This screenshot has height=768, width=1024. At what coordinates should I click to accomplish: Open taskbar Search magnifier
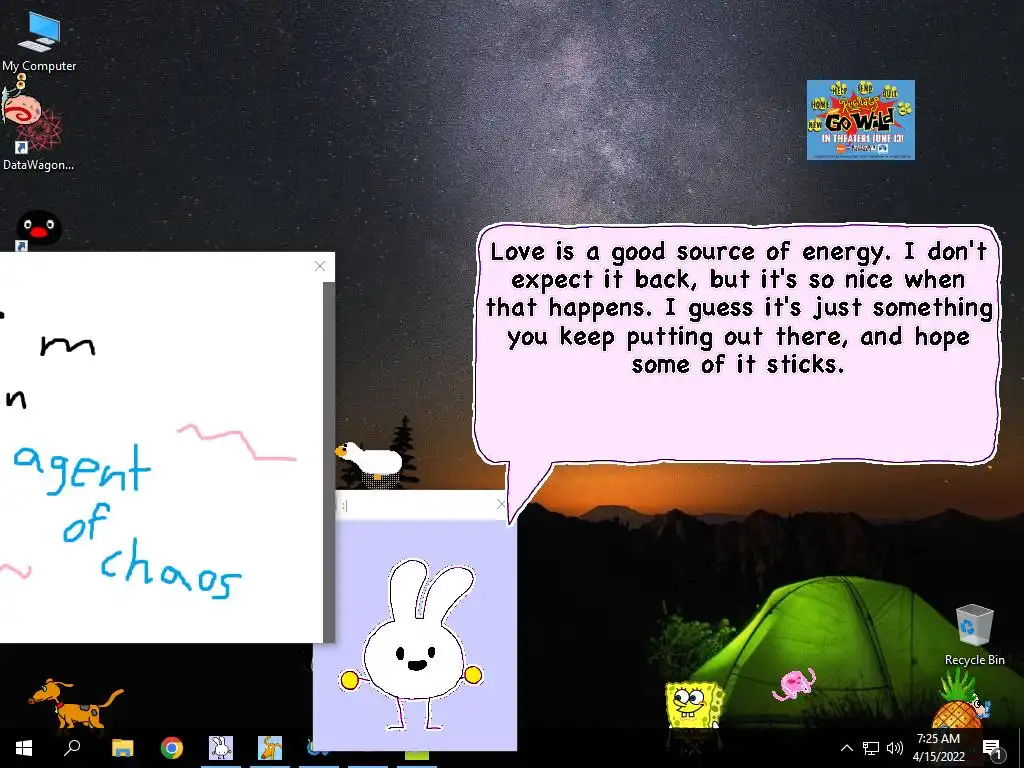coord(72,748)
